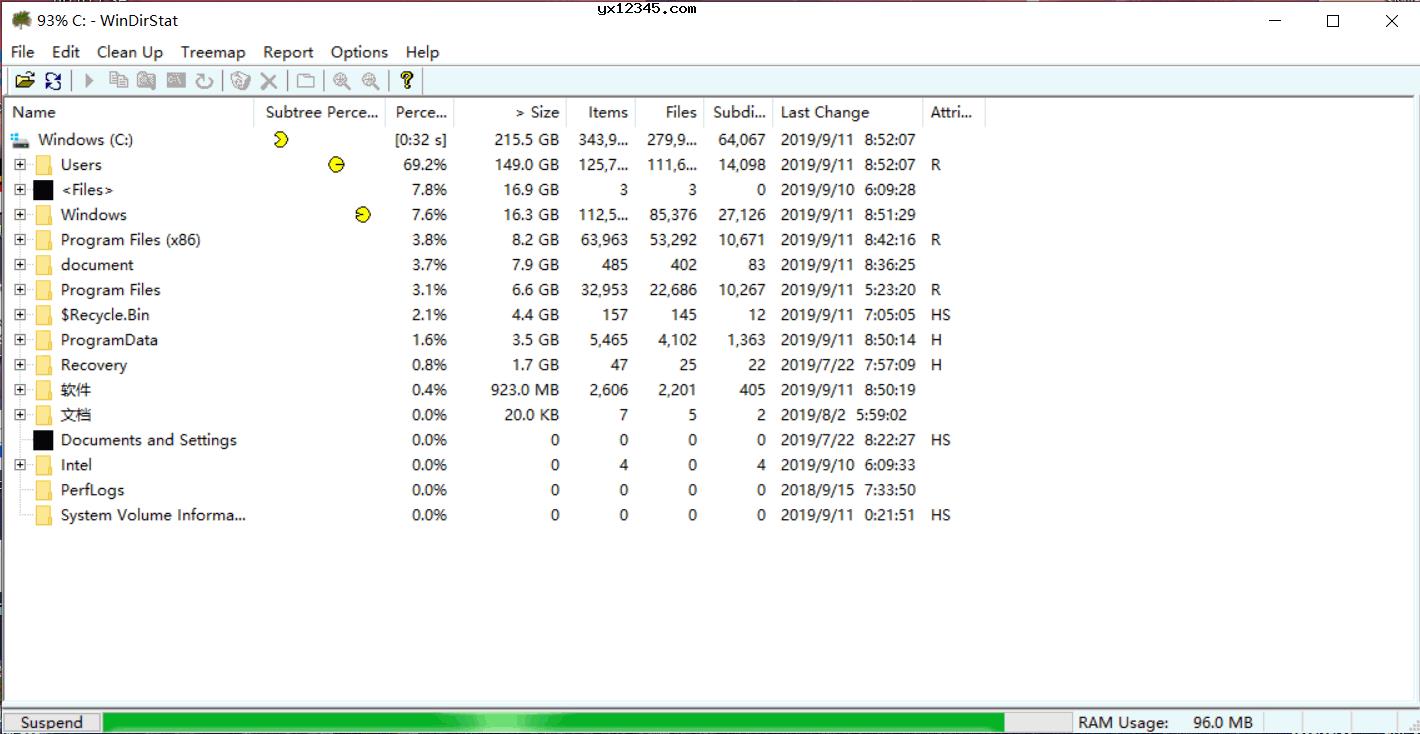Viewport: 1420px width, 734px height.
Task: Sort by the Last Change column header
Action: tap(848, 112)
